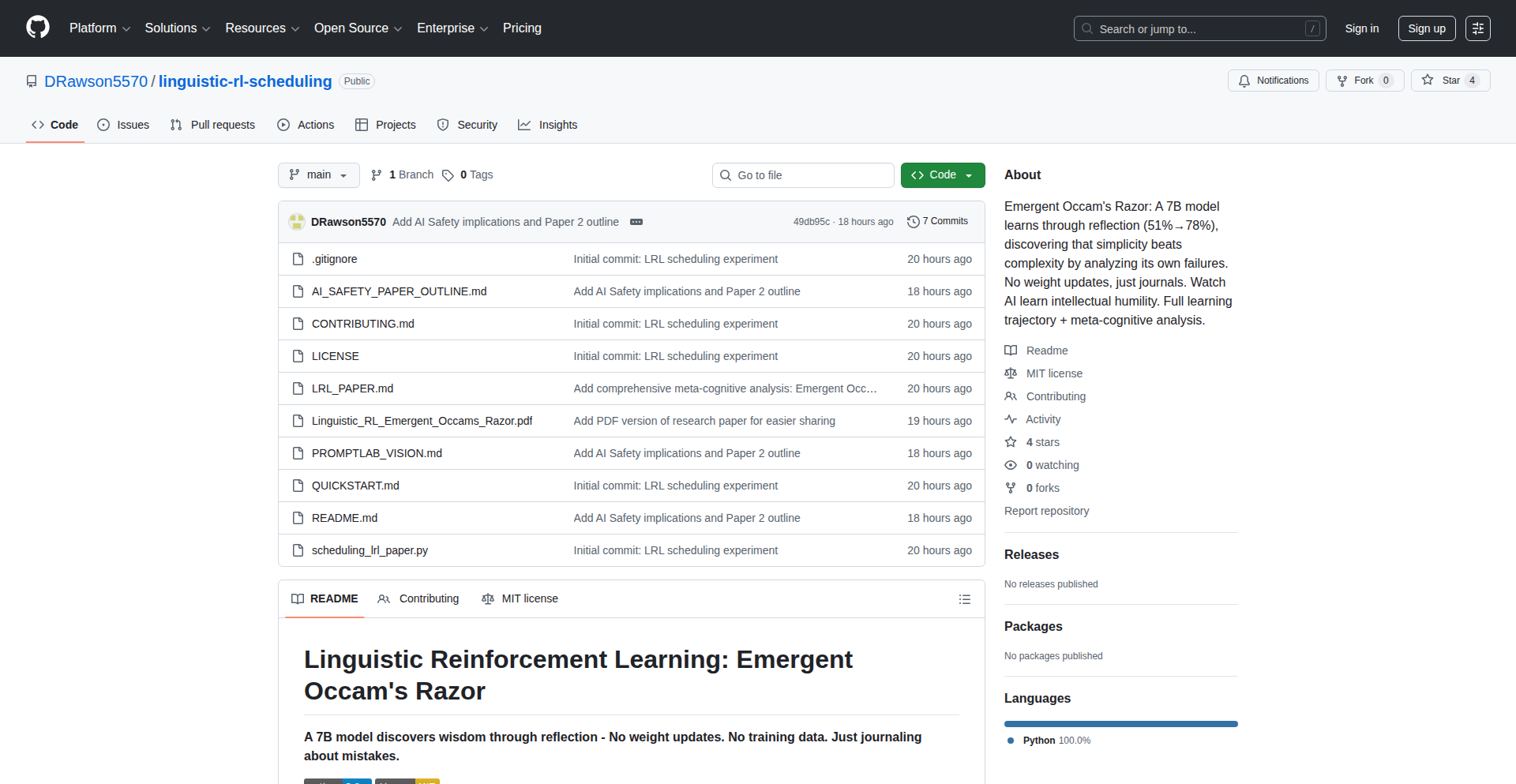Expand the green Code dropdown button
1516x784 pixels.
click(x=942, y=175)
